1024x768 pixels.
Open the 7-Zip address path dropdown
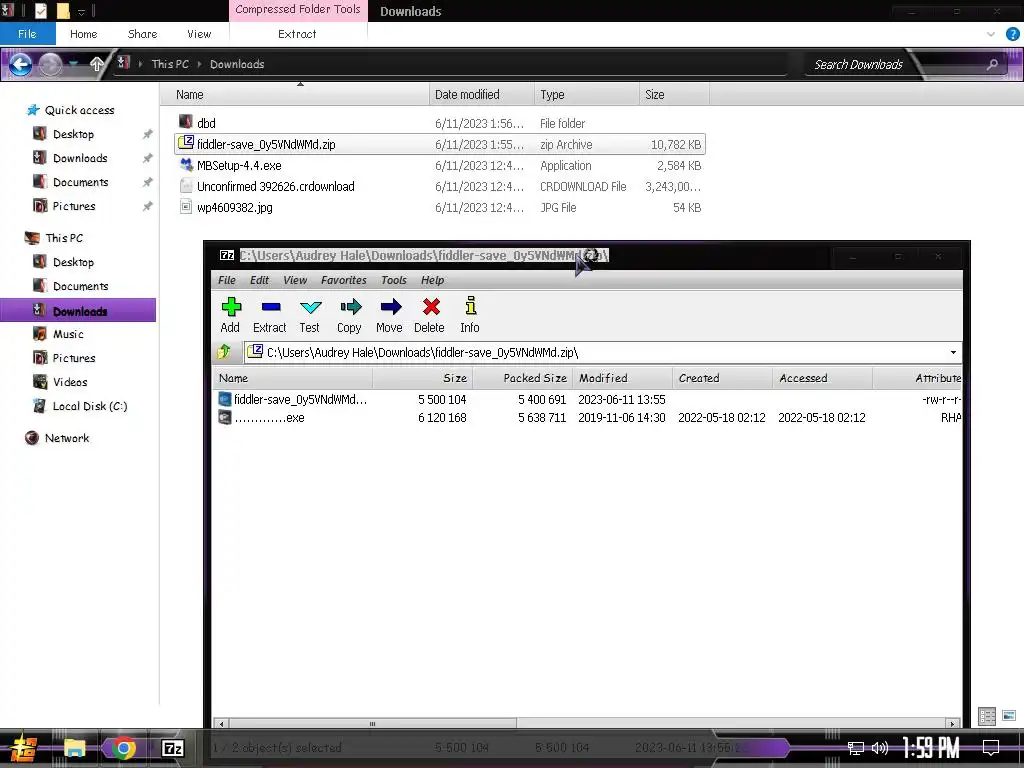click(953, 353)
